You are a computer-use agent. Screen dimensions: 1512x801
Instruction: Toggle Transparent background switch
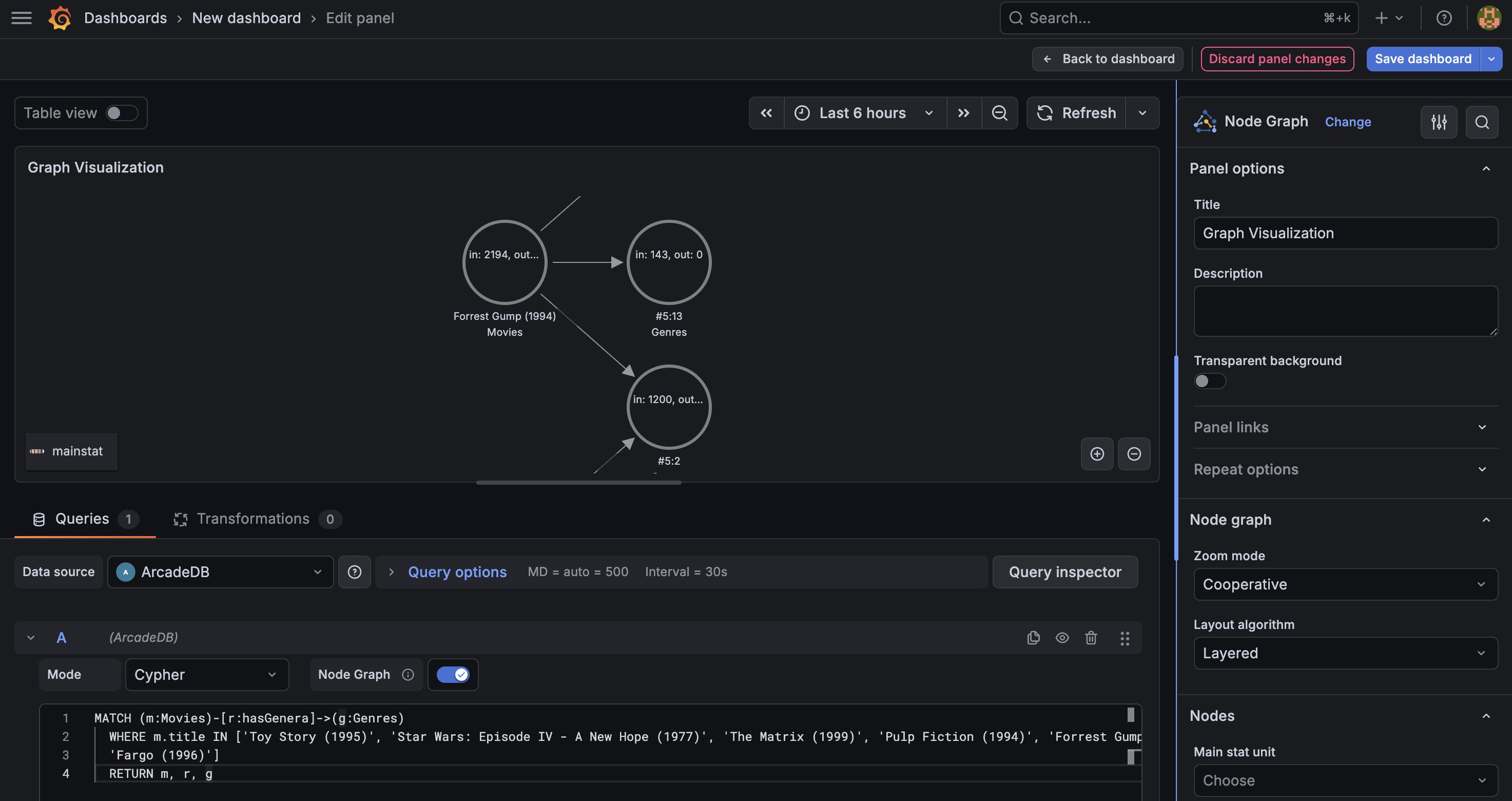pos(1210,381)
